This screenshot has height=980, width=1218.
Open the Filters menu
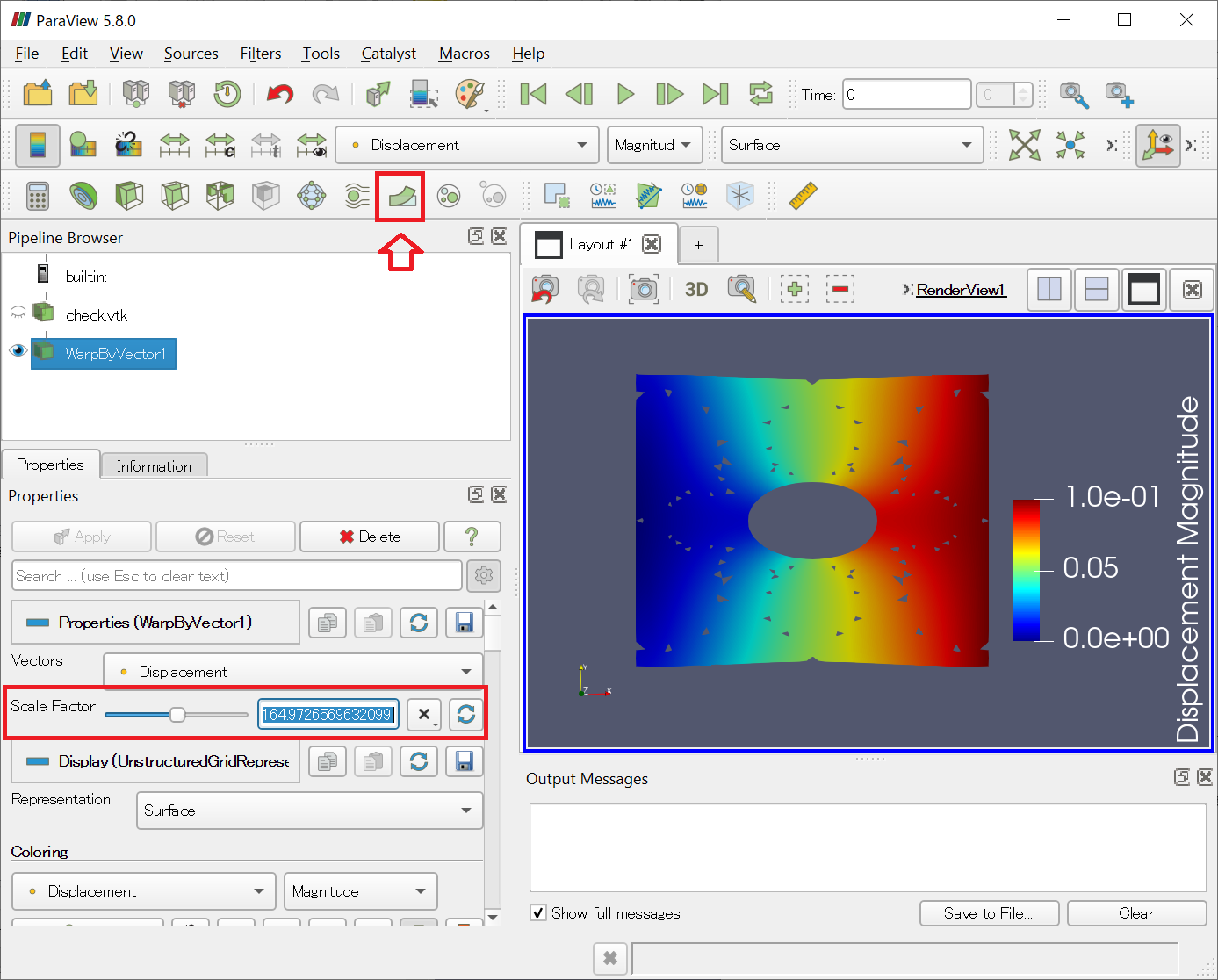261,54
